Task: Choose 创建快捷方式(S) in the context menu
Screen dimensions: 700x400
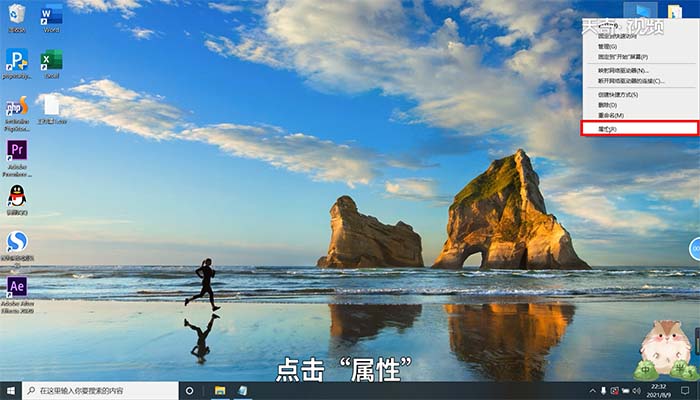Action: coord(640,95)
